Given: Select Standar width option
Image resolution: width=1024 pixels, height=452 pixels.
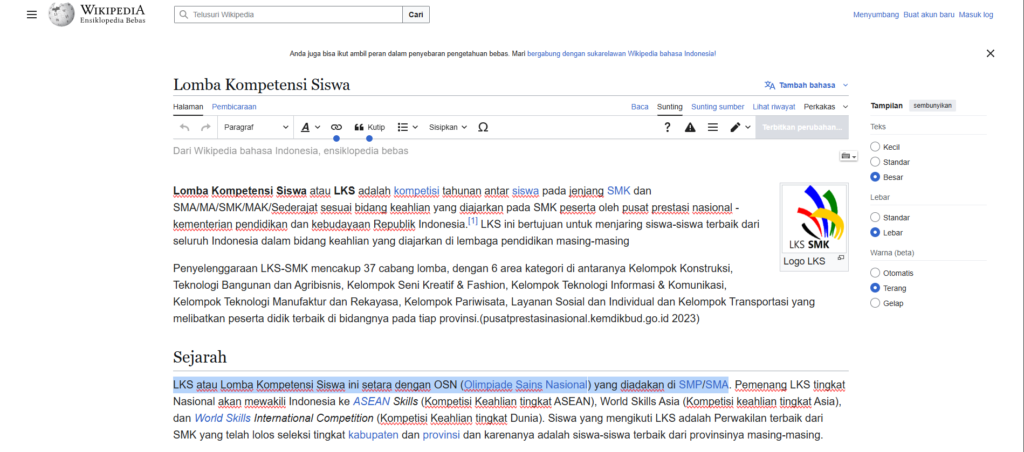Looking at the screenshot, I should pyautogui.click(x=875, y=217).
